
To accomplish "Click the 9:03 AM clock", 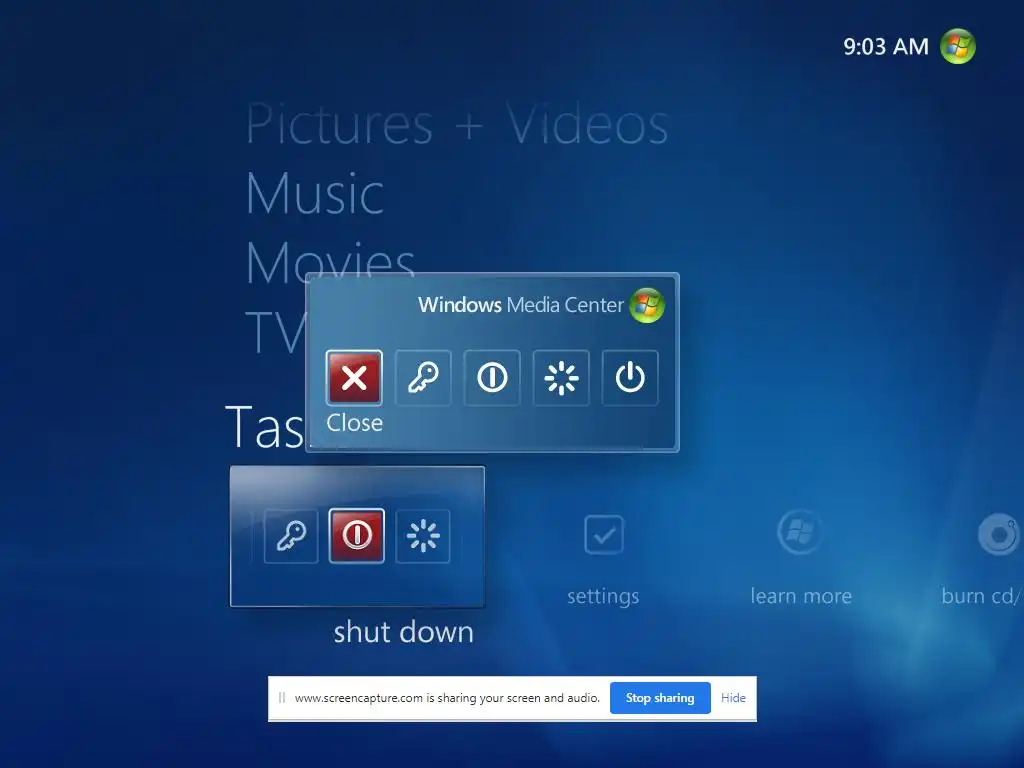I will (886, 46).
